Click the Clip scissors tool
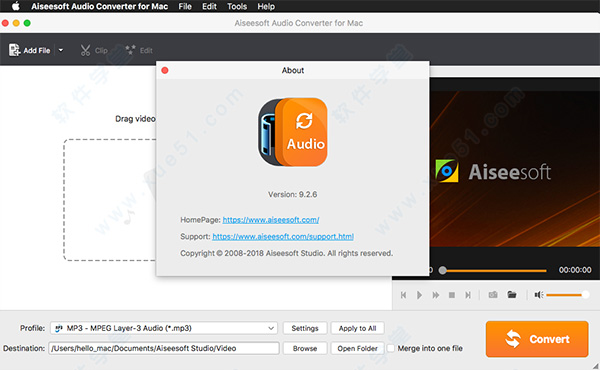The image size is (600, 370). [94, 50]
